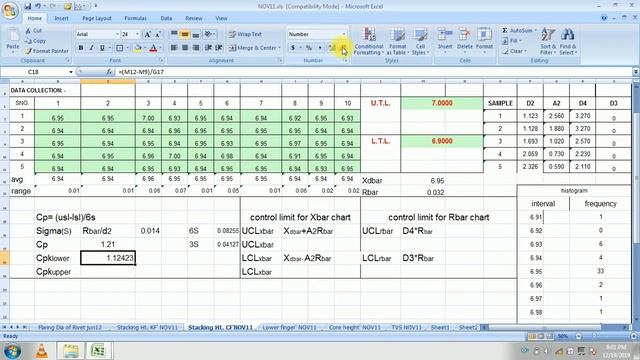Click the red Font Color button
Viewport: 640px width, 360px height.
click(153, 48)
